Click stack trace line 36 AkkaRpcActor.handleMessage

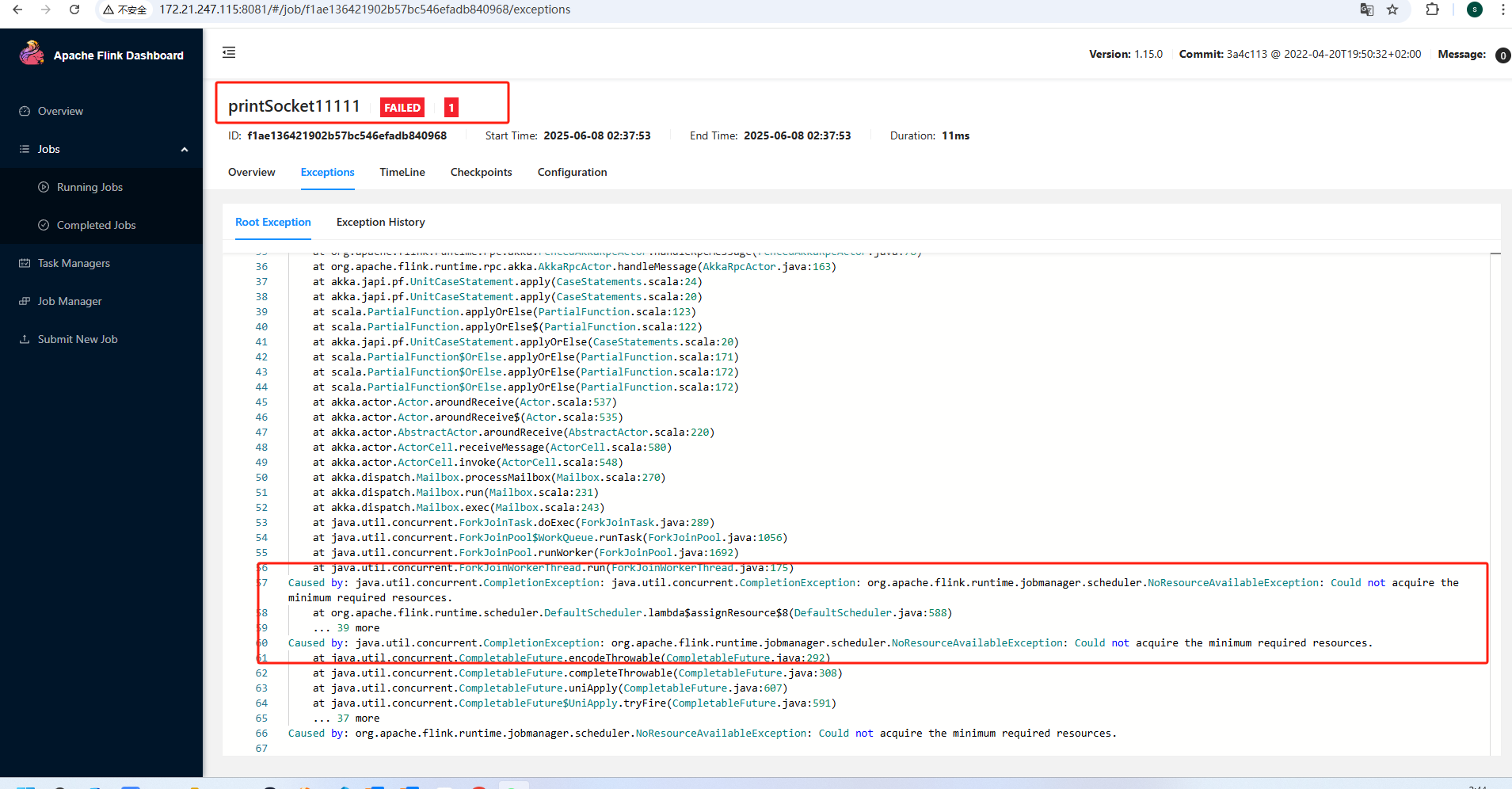click(x=574, y=266)
